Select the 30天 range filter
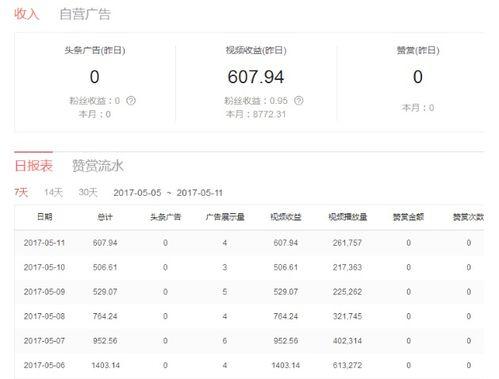This screenshot has height=379, width=499. pyautogui.click(x=88, y=192)
